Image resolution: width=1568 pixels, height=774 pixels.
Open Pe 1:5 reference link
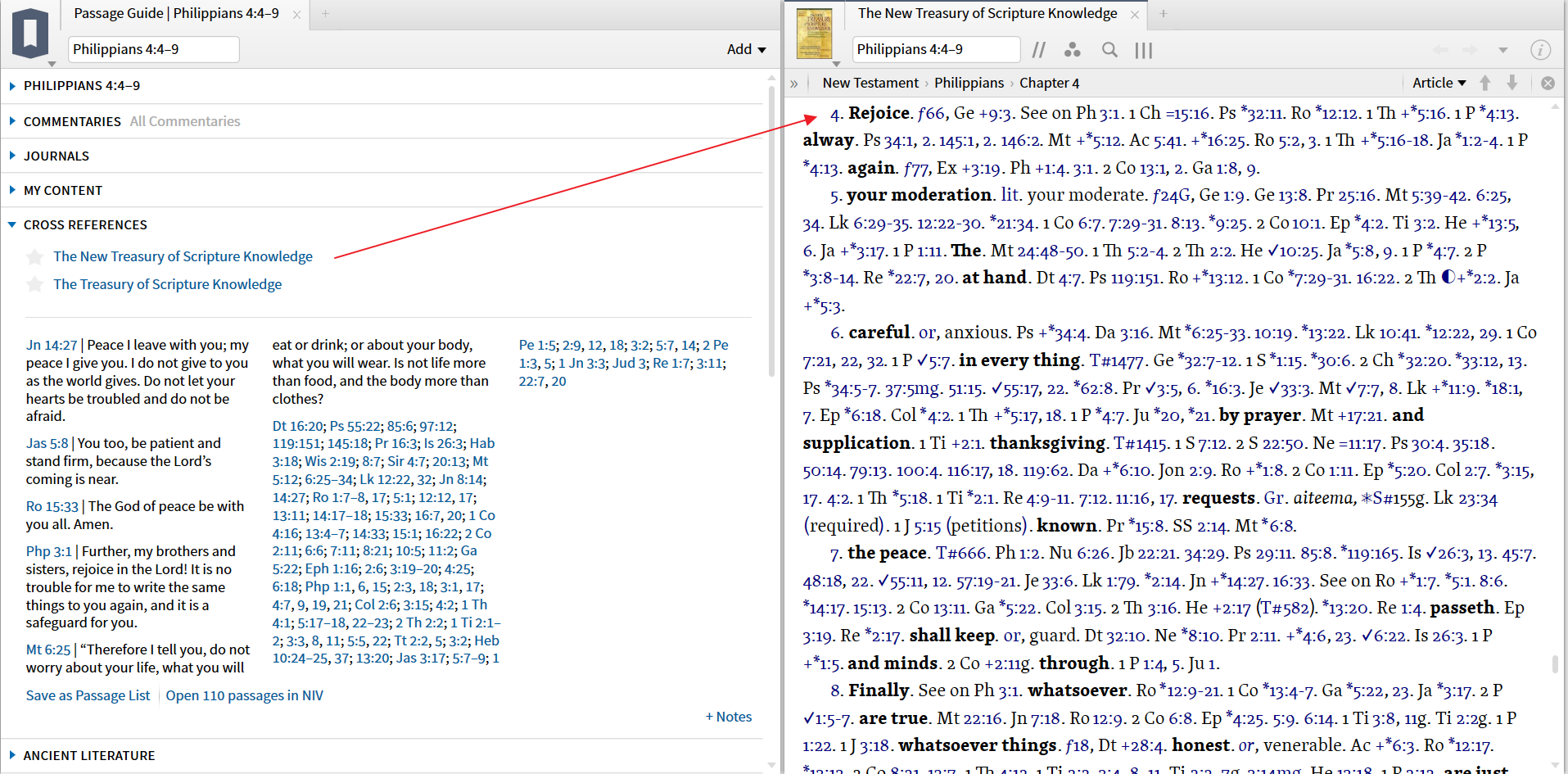537,345
